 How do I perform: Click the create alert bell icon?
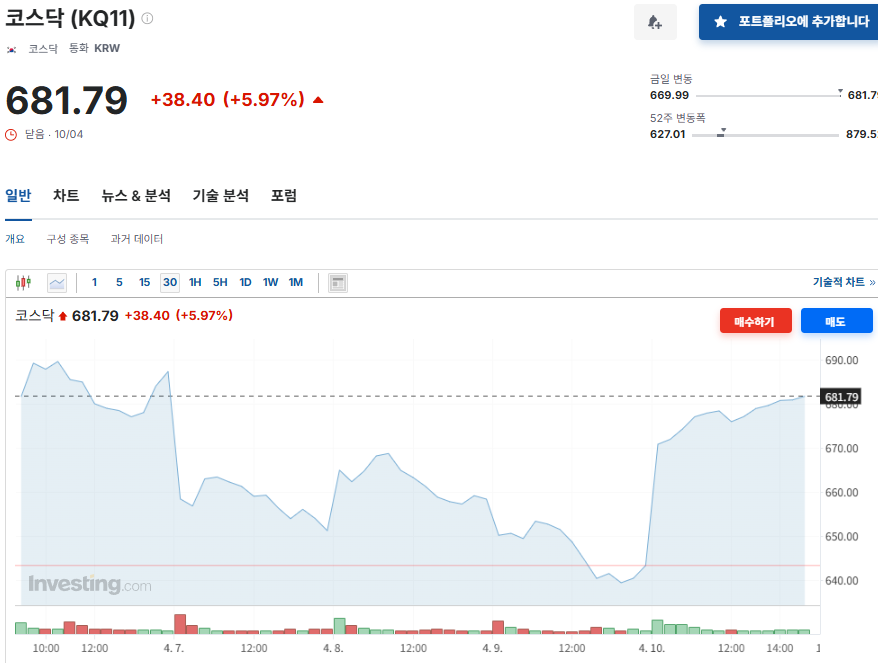click(x=655, y=22)
